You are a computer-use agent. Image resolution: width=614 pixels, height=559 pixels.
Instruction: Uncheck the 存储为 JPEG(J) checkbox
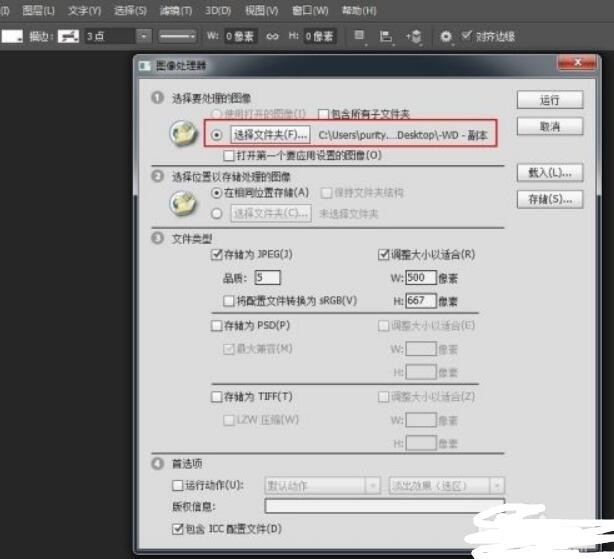[x=217, y=255]
